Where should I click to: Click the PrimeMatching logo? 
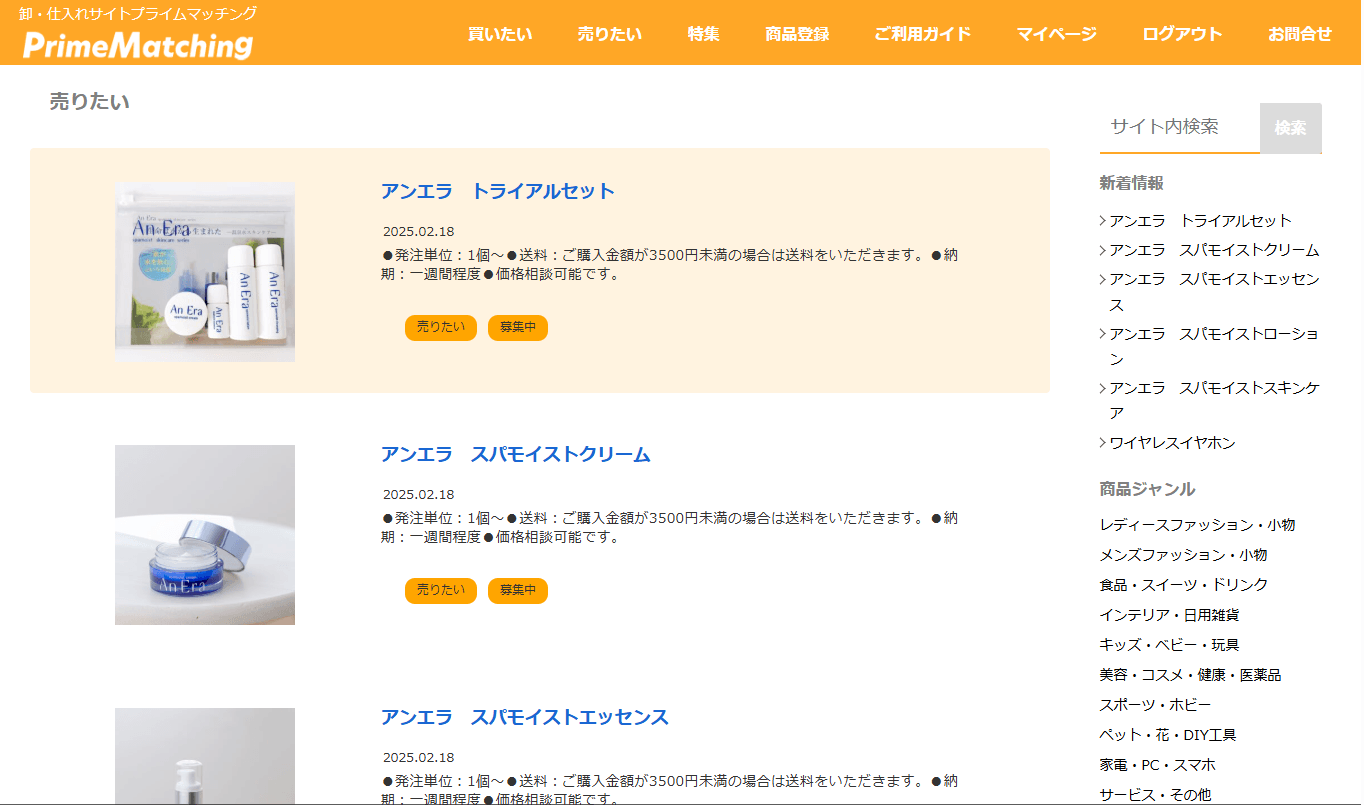(x=138, y=45)
